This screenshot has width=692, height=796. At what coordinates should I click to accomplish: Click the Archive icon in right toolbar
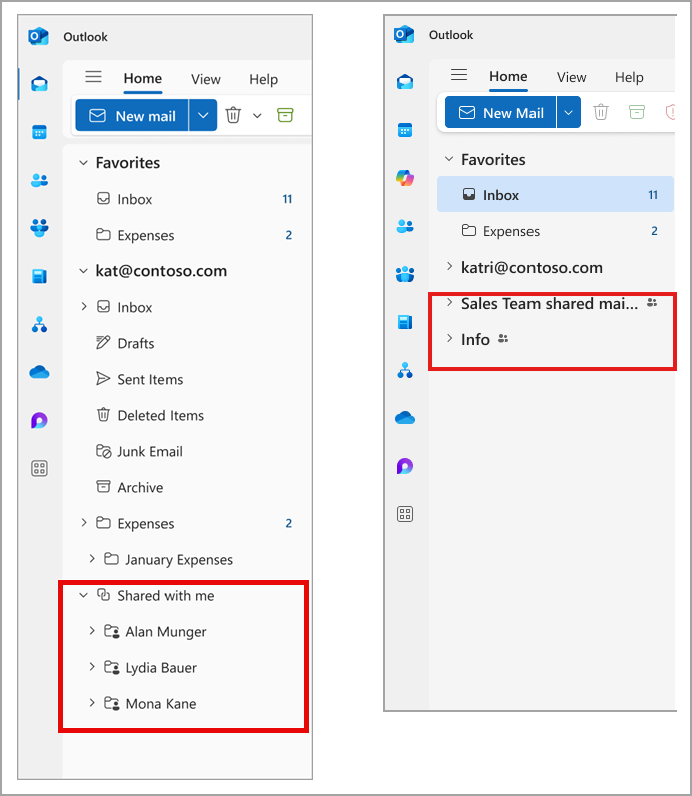(x=637, y=112)
